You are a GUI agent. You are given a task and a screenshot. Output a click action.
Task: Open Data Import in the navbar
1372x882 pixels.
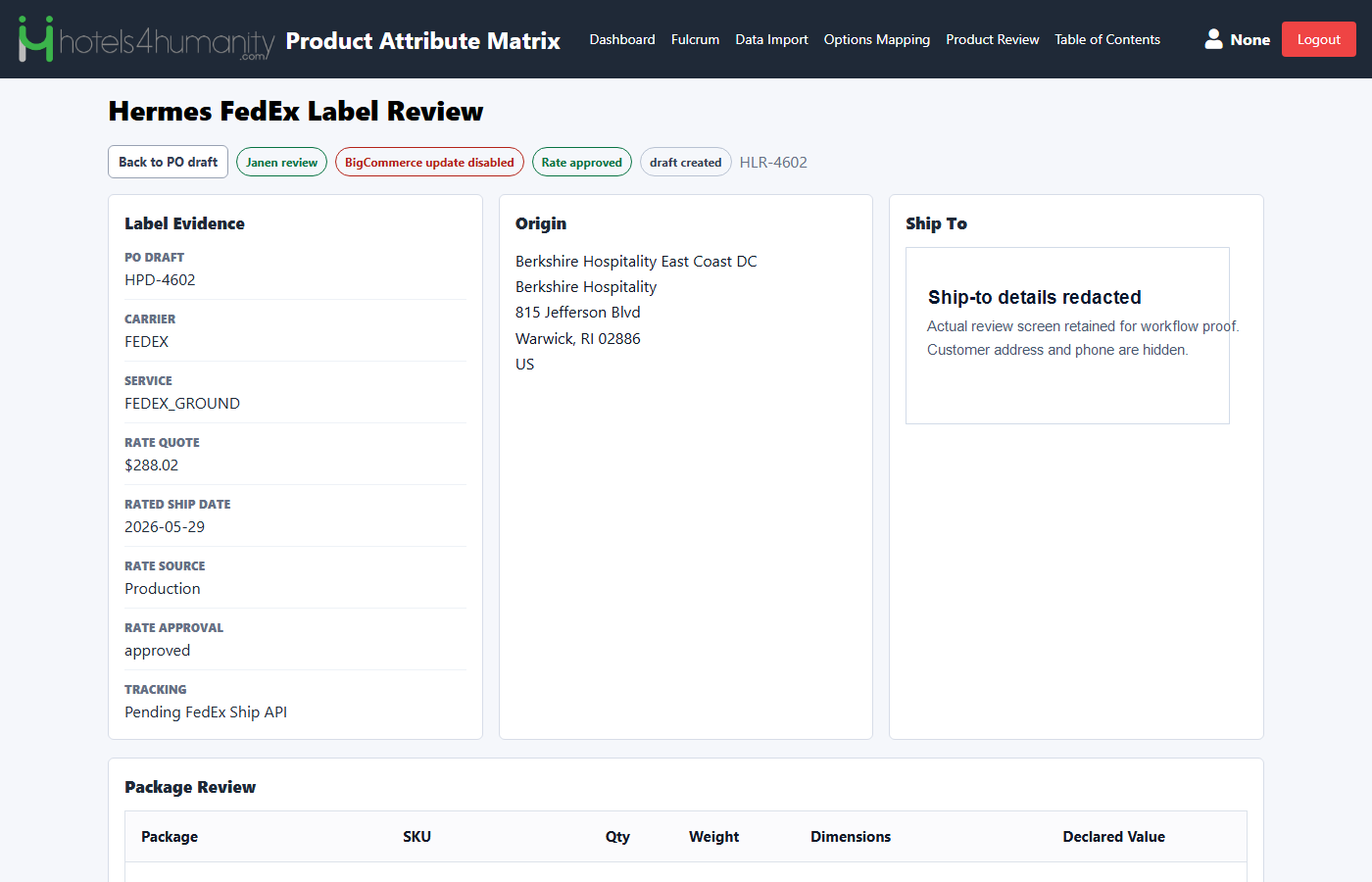[x=771, y=39]
